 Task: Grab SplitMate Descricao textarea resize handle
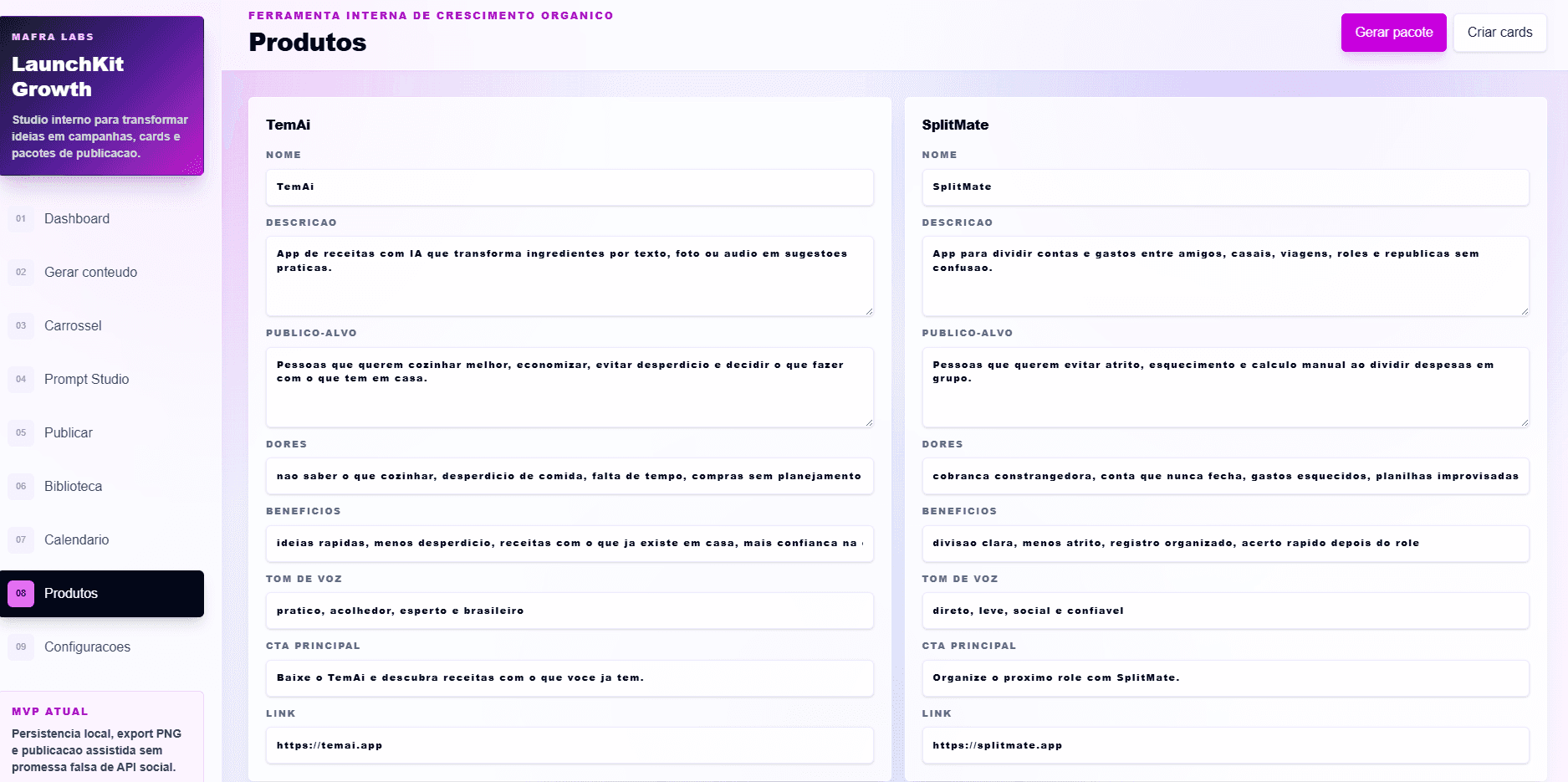click(x=1525, y=311)
